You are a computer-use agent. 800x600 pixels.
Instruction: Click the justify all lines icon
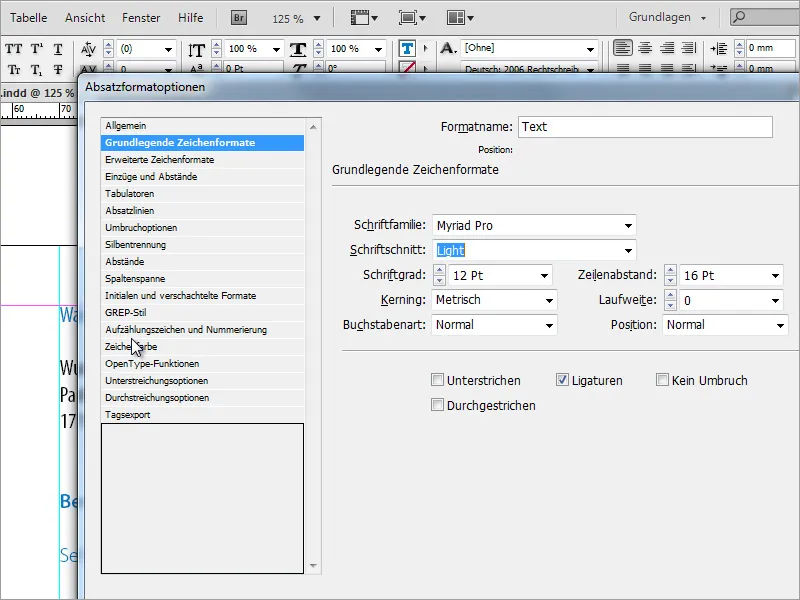(689, 48)
